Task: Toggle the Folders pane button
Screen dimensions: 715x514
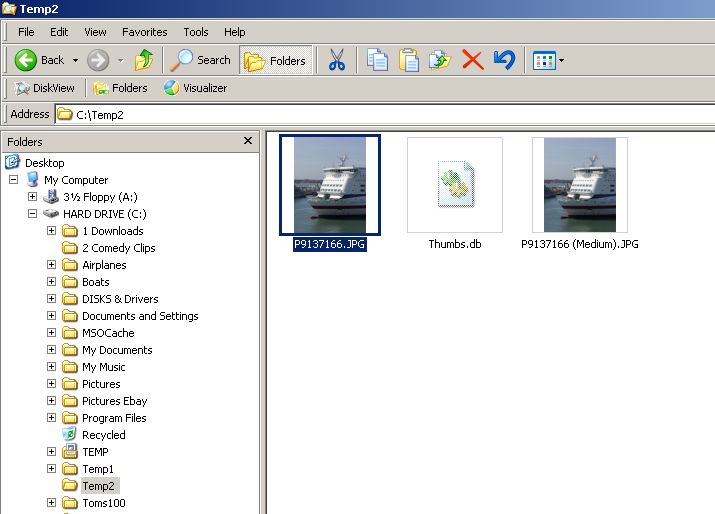Action: pos(275,60)
